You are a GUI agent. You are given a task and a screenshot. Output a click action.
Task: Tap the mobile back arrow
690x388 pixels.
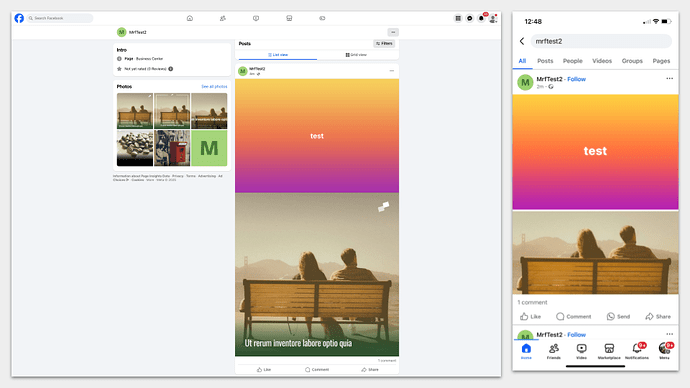click(x=522, y=41)
